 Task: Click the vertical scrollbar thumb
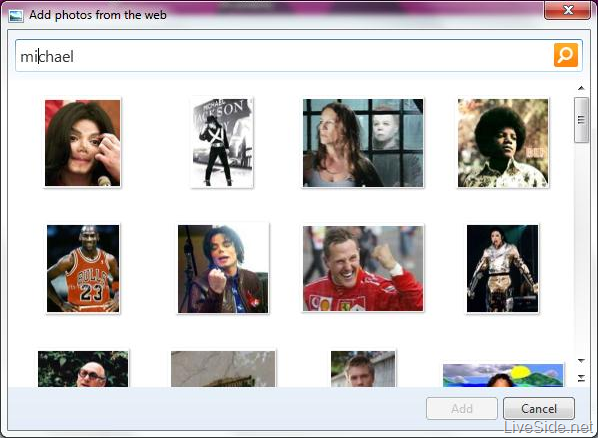point(581,120)
